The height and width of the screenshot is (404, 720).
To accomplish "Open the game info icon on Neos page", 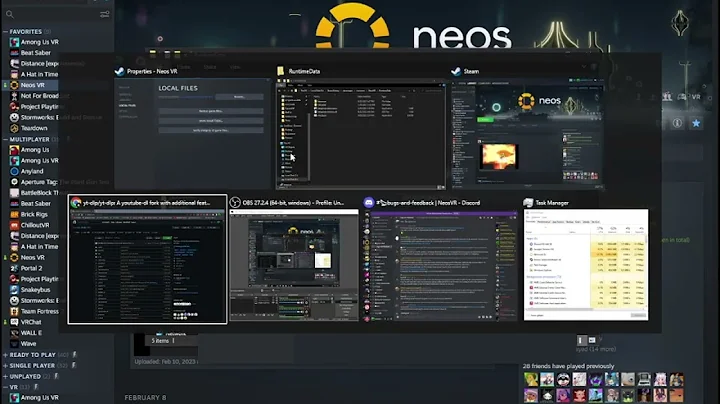I will (677, 123).
